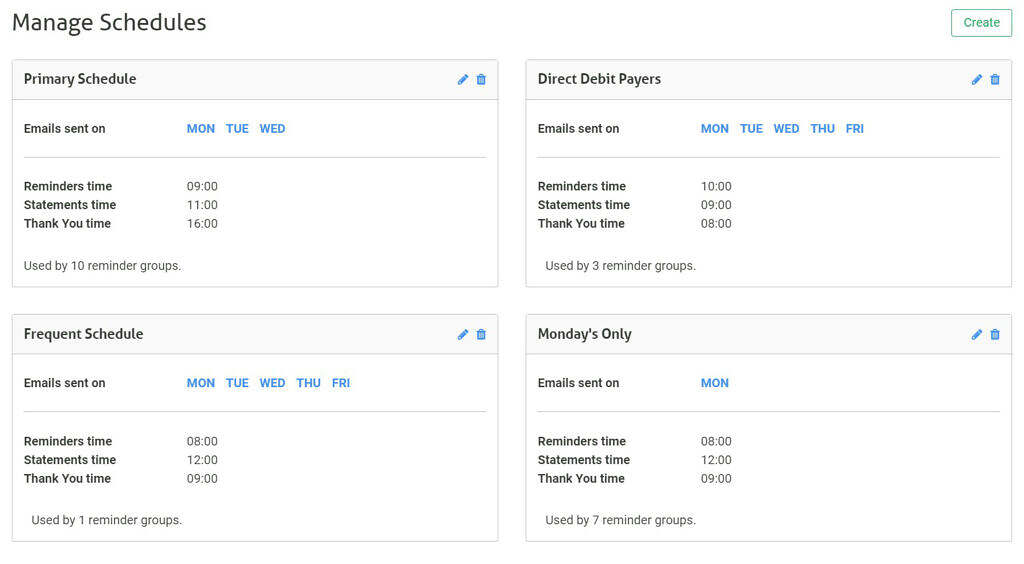1024x564 pixels.
Task: Click the Primary Schedule title
Action: [x=80, y=79]
